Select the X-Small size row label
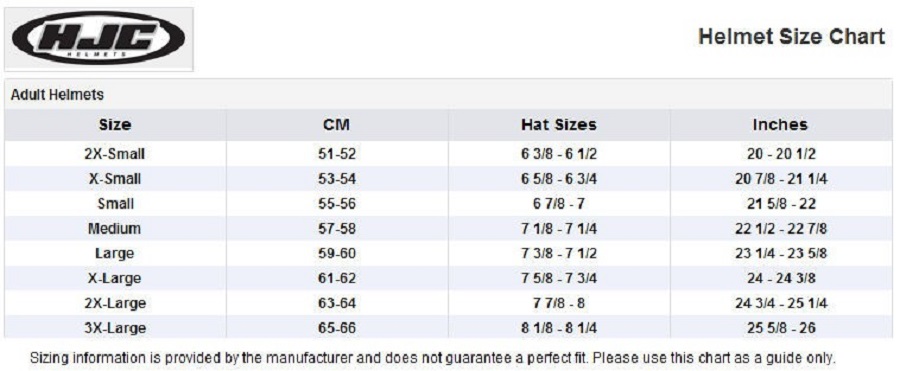 click(x=115, y=179)
